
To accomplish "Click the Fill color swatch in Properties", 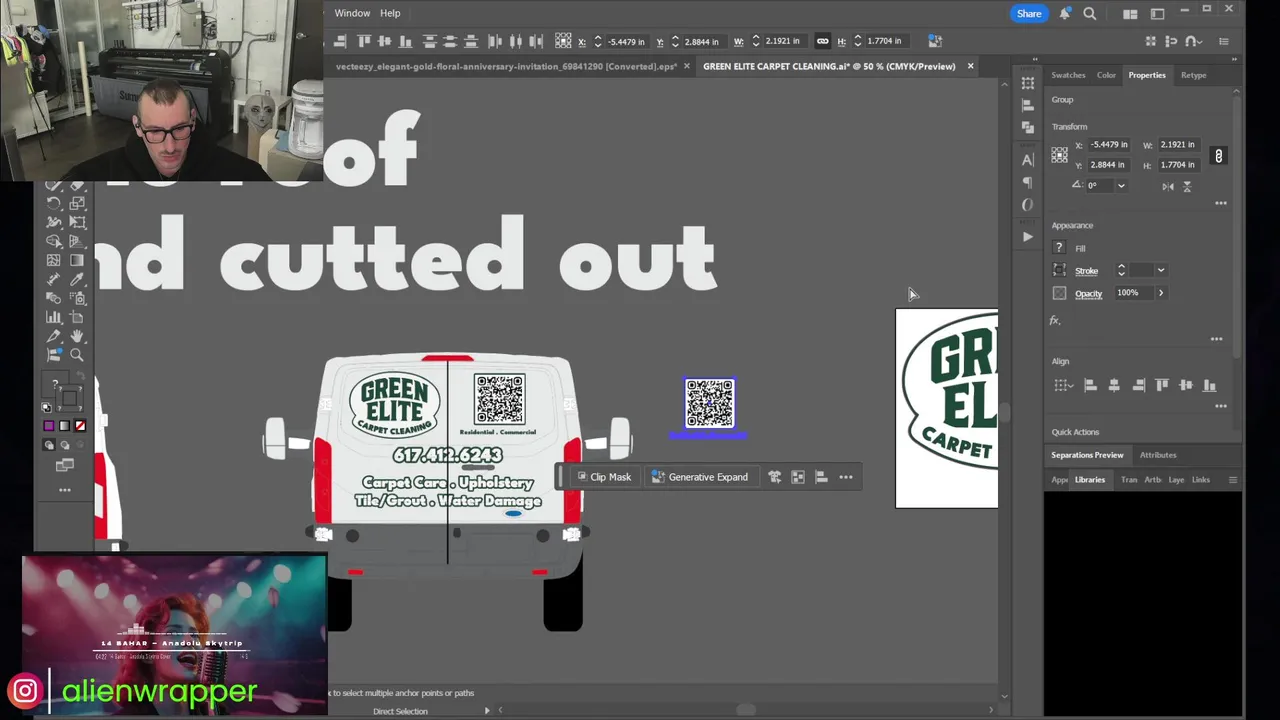I will [x=1059, y=248].
